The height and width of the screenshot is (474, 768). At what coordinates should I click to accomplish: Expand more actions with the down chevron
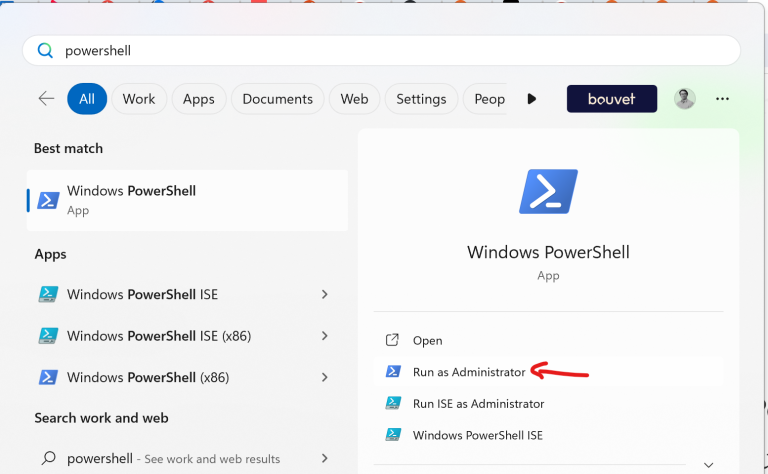tap(708, 464)
